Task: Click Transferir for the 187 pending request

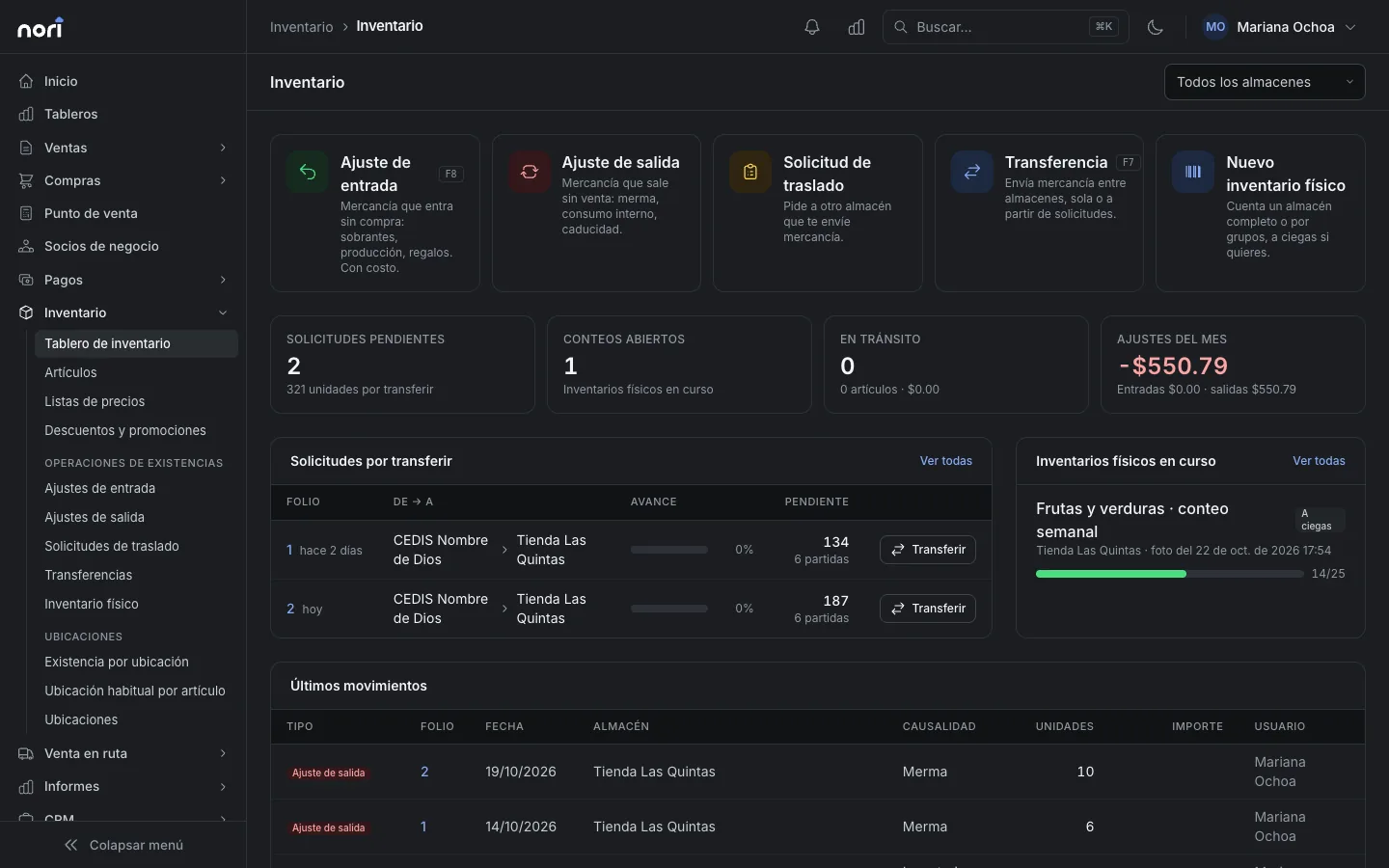Action: [x=928, y=609]
